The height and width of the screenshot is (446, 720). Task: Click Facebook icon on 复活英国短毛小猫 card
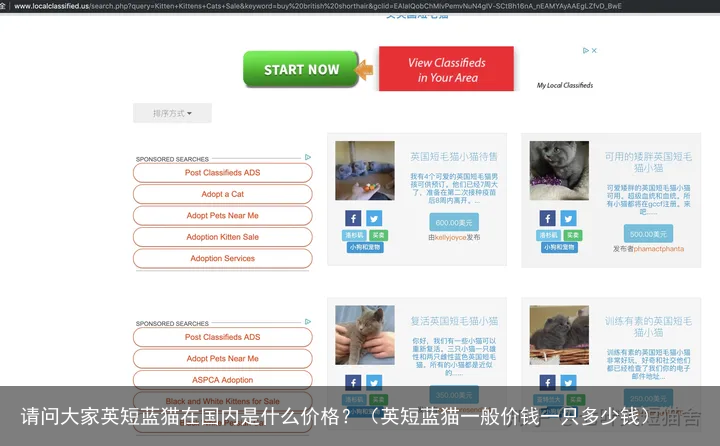pyautogui.click(x=353, y=382)
